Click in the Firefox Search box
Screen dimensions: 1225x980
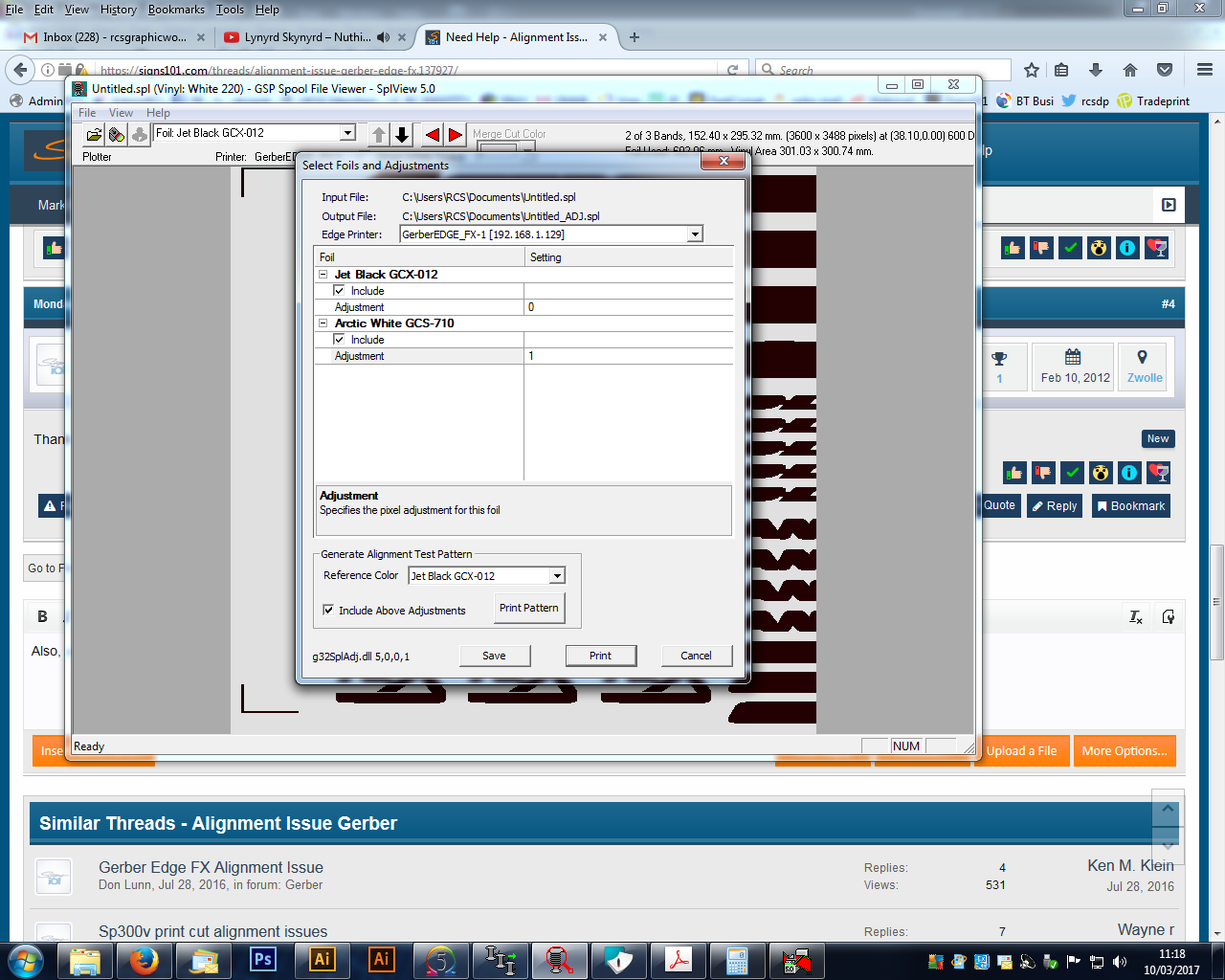885,70
